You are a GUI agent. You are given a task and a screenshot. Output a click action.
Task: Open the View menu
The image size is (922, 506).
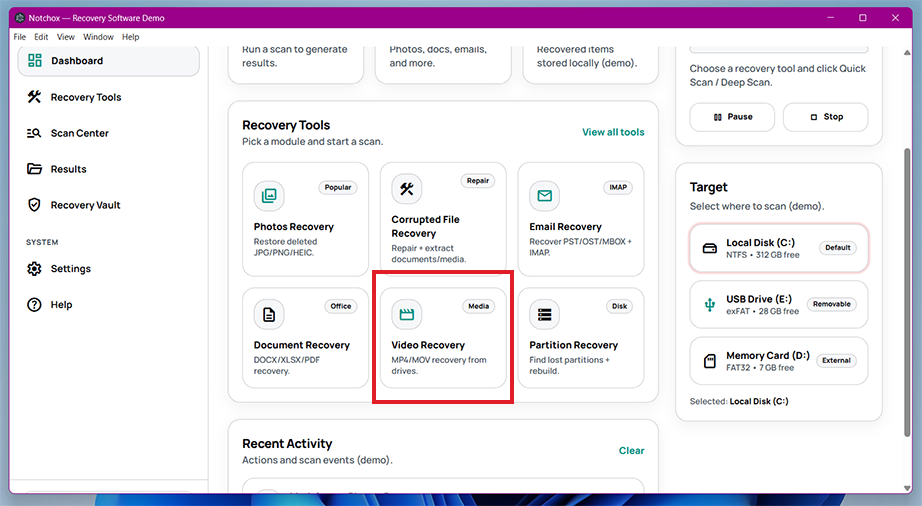click(65, 36)
